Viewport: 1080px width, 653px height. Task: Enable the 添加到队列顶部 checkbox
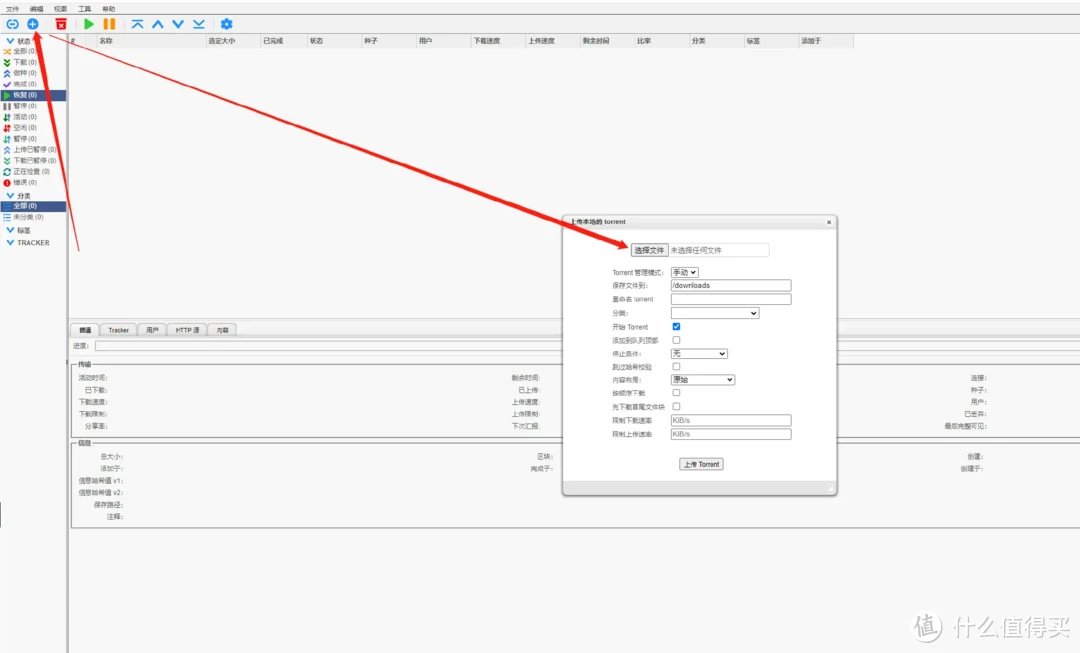point(677,340)
